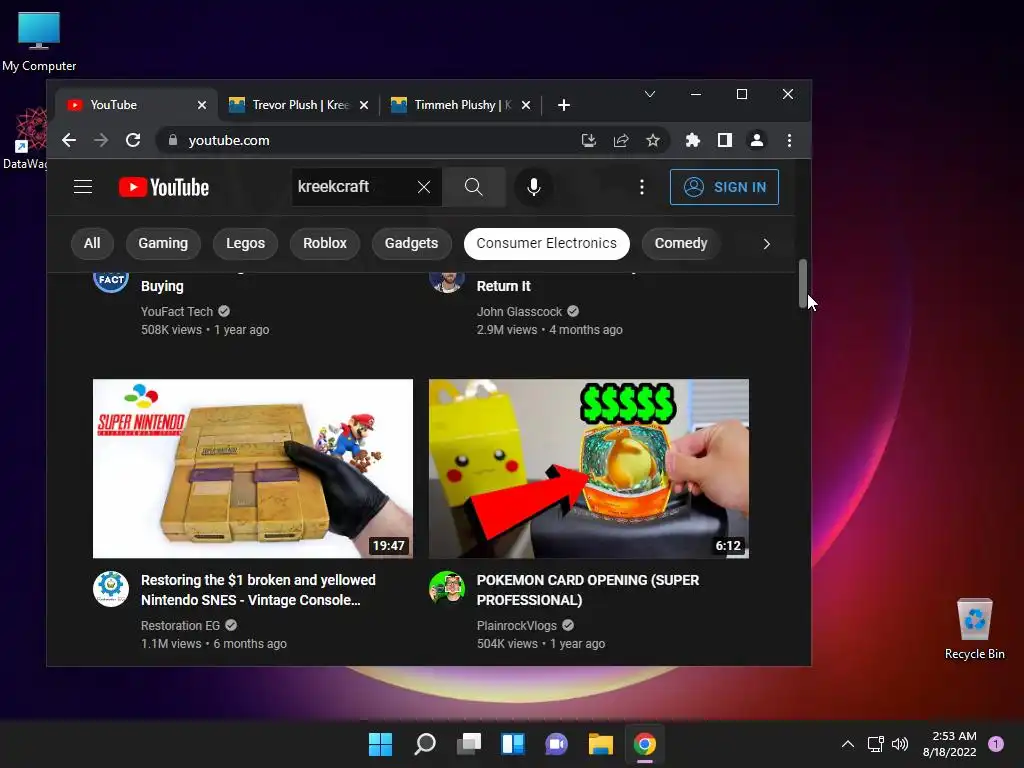Screen dimensions: 1024x768
Task: Clear the kreekcraft search text
Action: point(424,187)
